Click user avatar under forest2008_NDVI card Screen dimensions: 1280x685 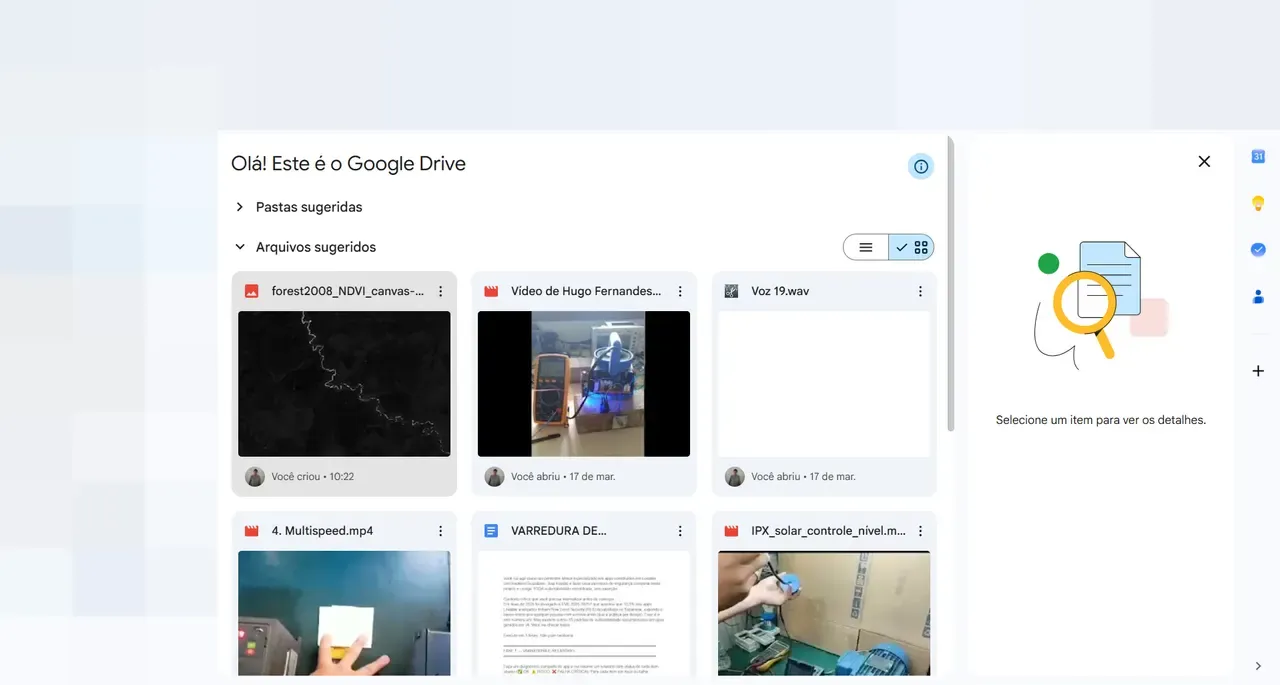(x=255, y=477)
